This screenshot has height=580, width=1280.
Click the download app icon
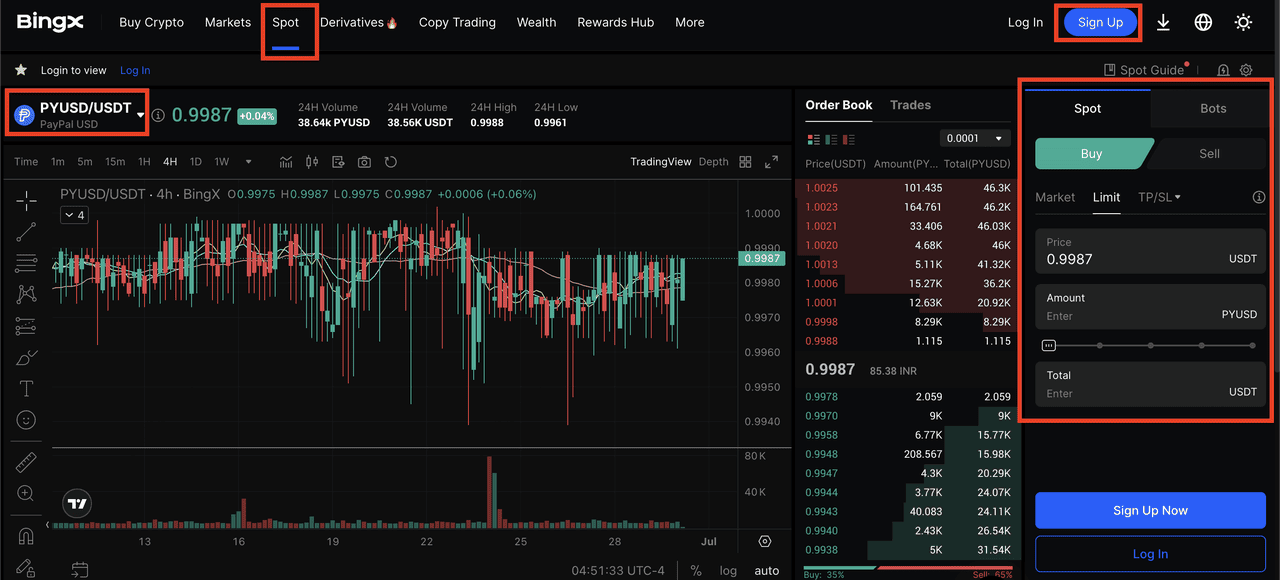click(1163, 22)
